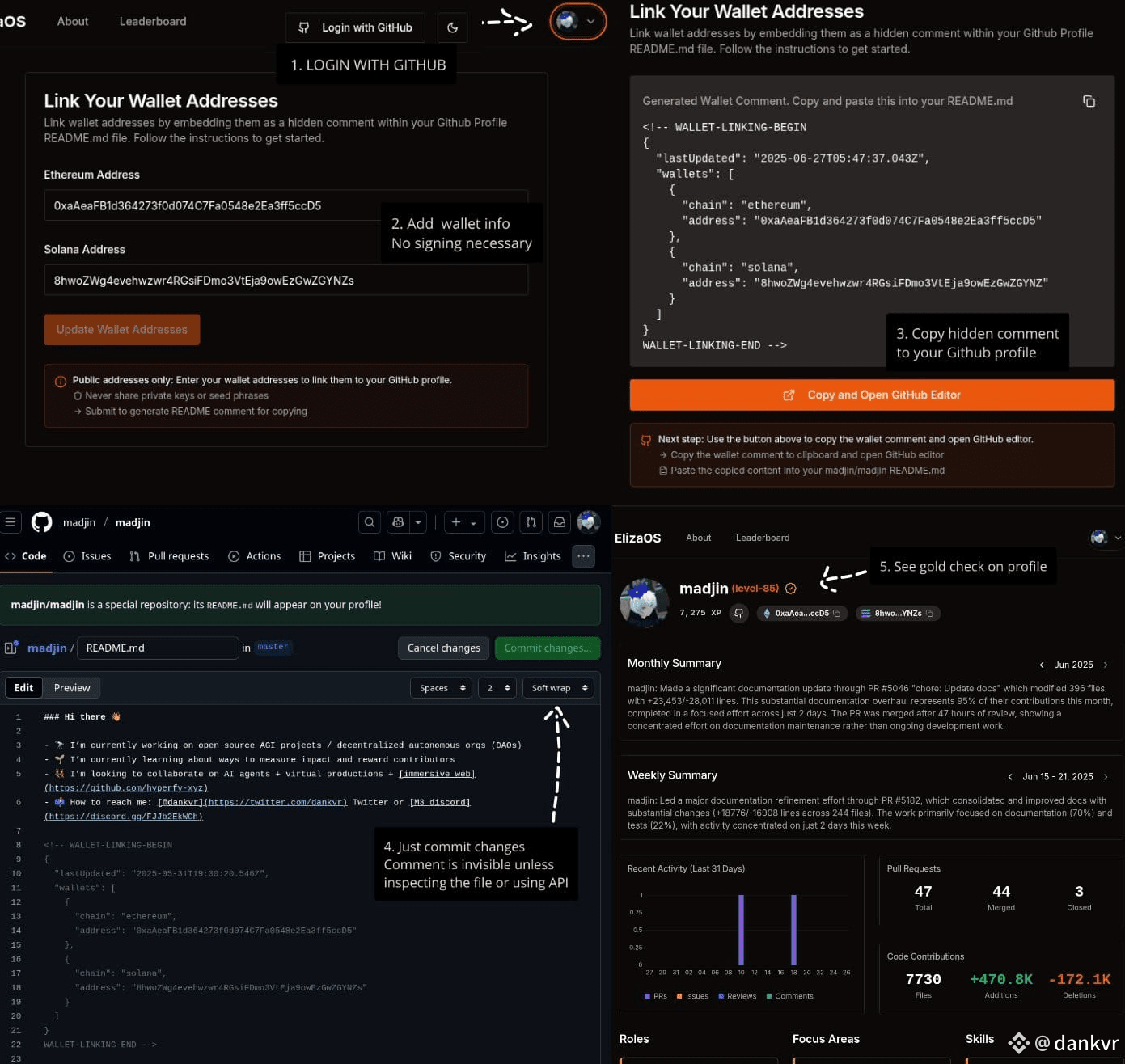Viewport: 1125px width, 1064px height.
Task: Click the Update Wallet Addresses button
Action: click(122, 330)
